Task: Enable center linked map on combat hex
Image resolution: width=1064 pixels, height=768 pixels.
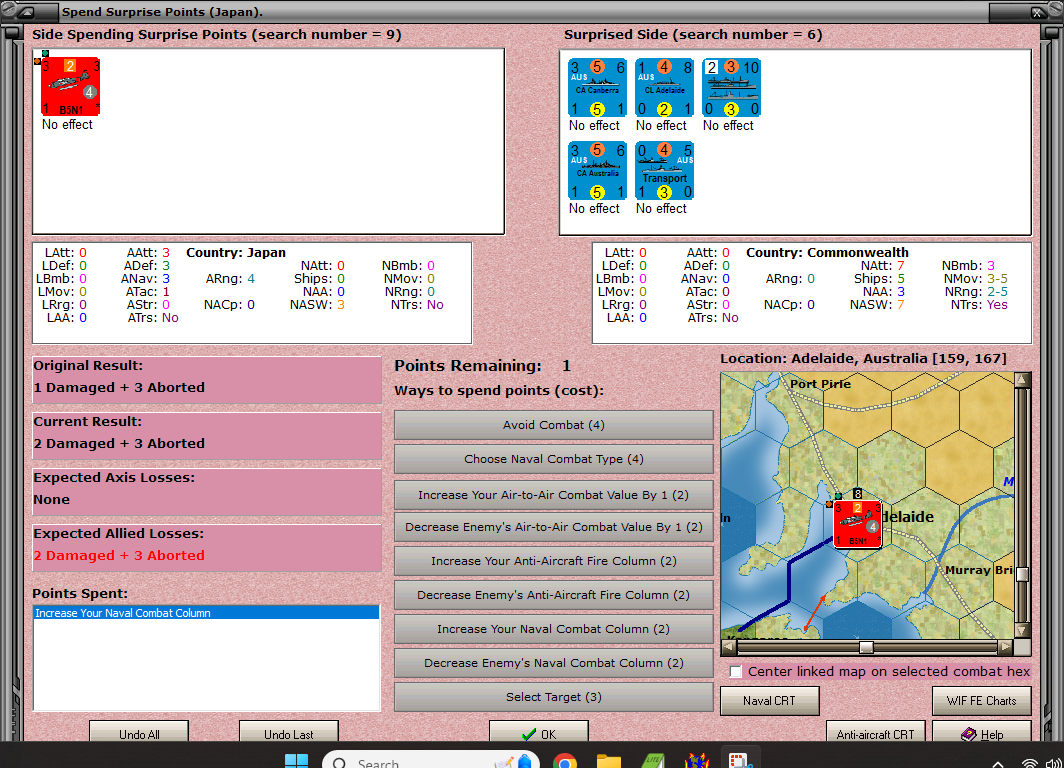Action: [736, 672]
